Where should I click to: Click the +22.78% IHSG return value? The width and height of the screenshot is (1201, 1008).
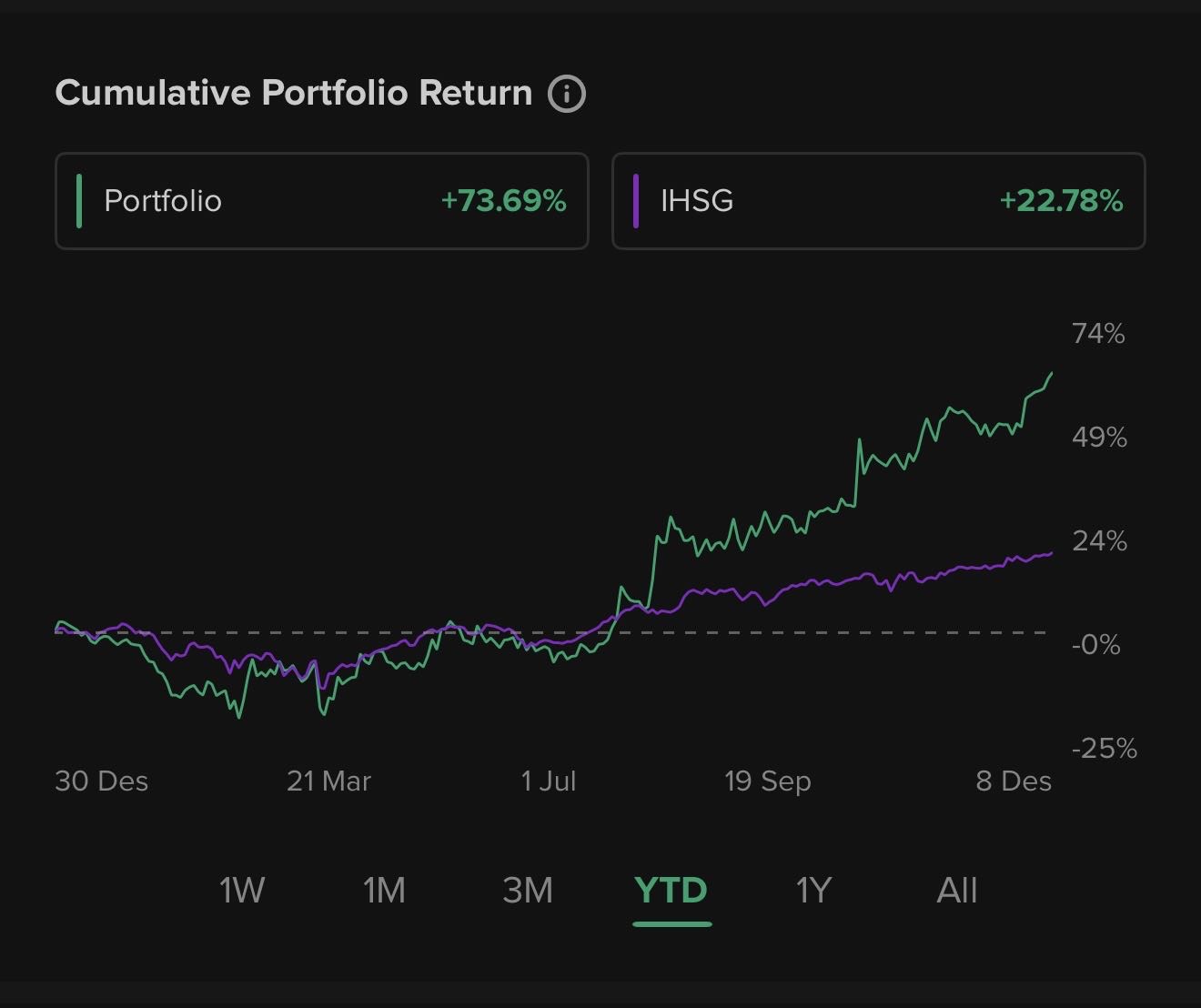tap(1061, 201)
